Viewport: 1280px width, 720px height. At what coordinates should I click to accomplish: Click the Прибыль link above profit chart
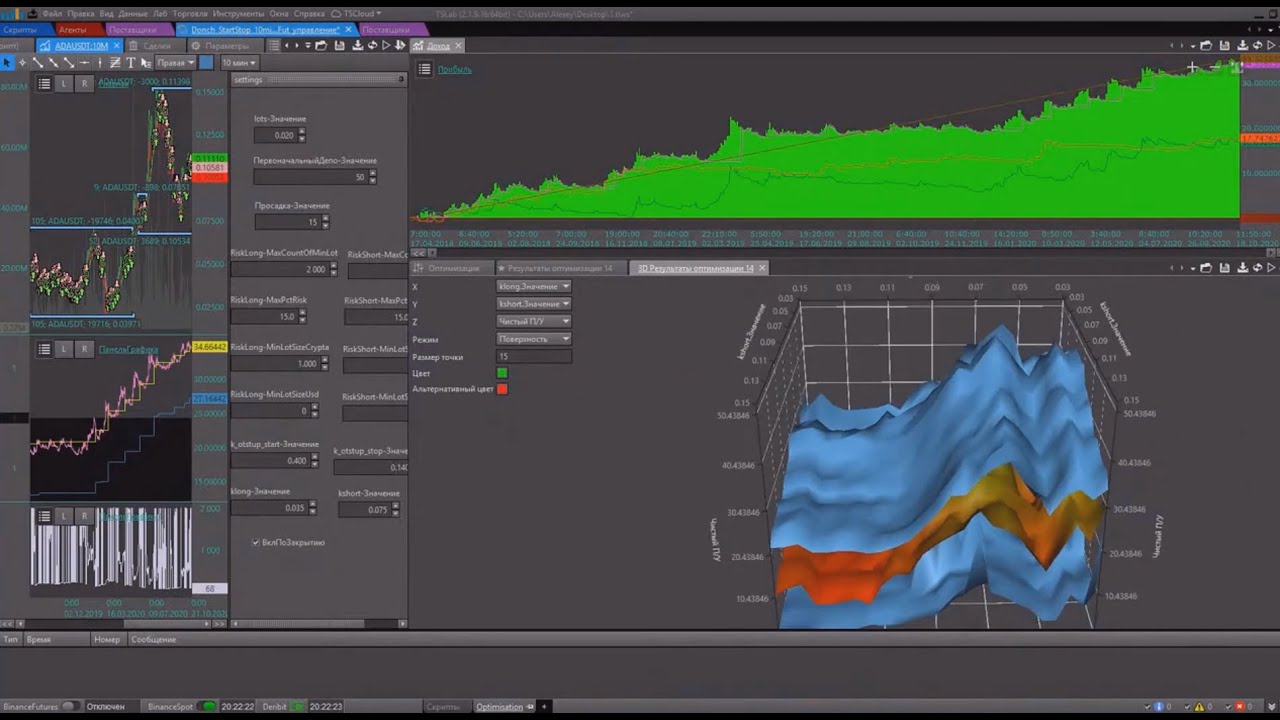click(455, 70)
